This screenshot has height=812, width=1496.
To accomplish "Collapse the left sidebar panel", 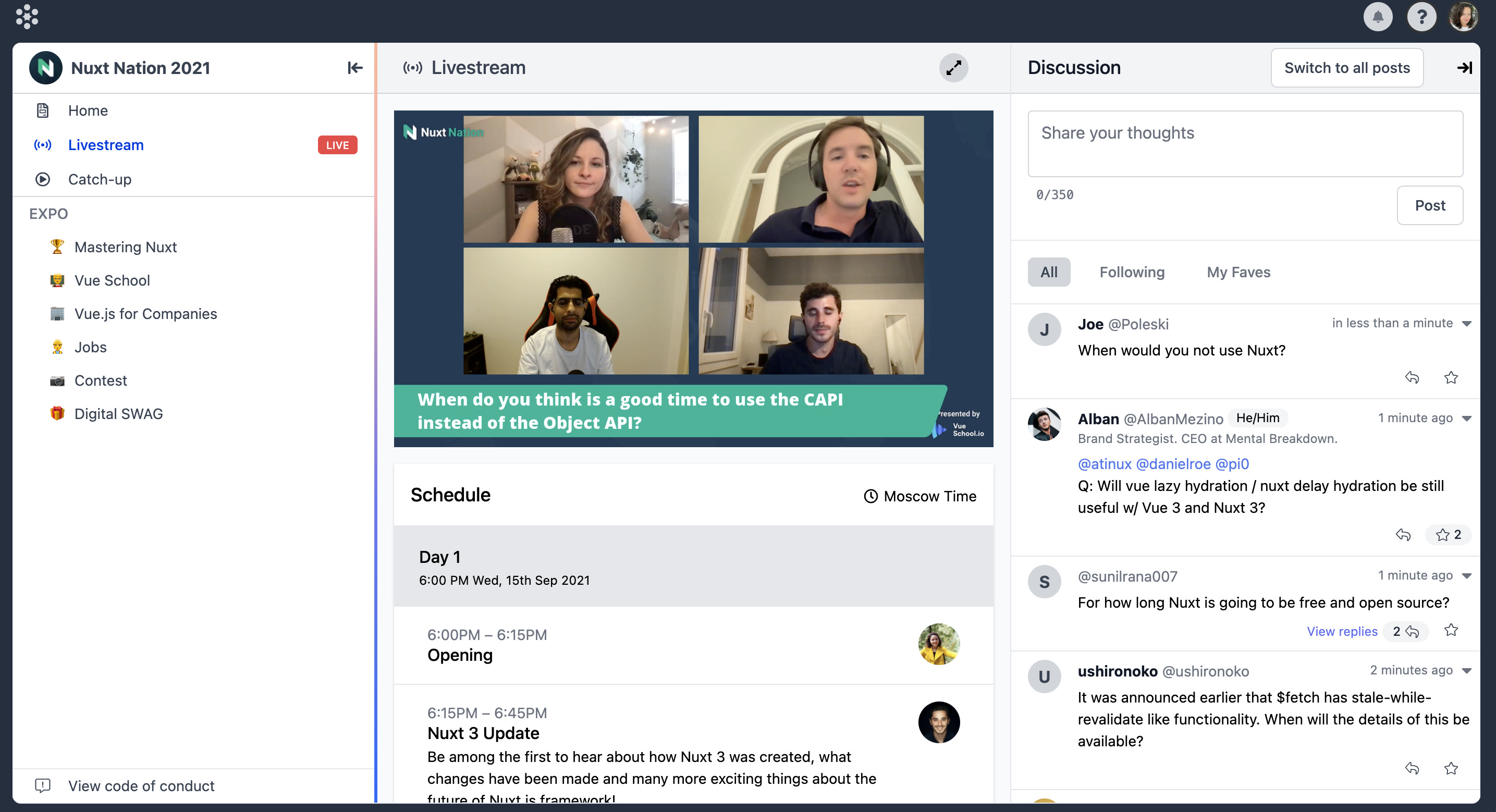I will [355, 68].
